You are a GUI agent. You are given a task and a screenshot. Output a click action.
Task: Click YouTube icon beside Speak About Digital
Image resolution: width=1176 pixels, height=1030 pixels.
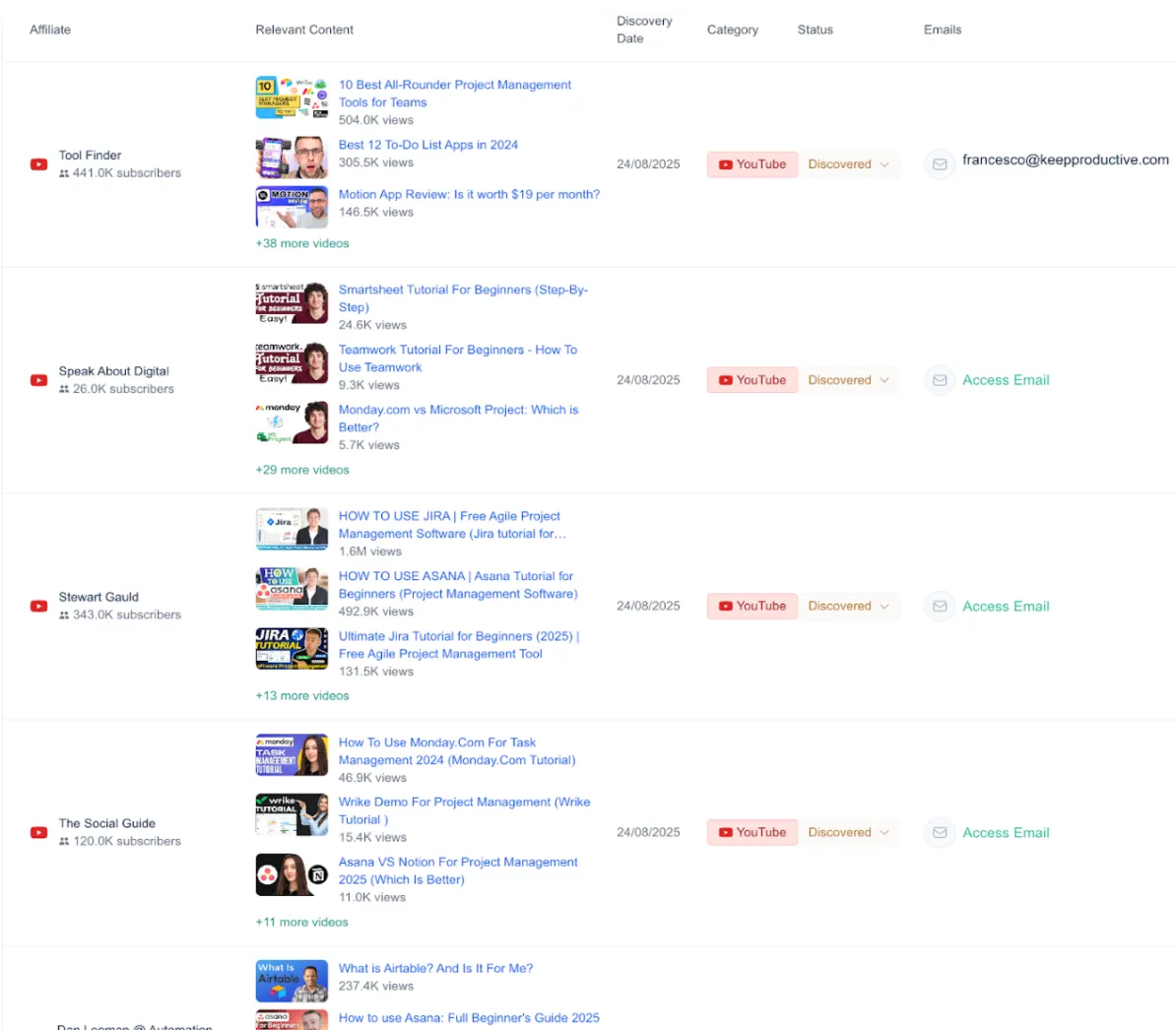pos(39,380)
